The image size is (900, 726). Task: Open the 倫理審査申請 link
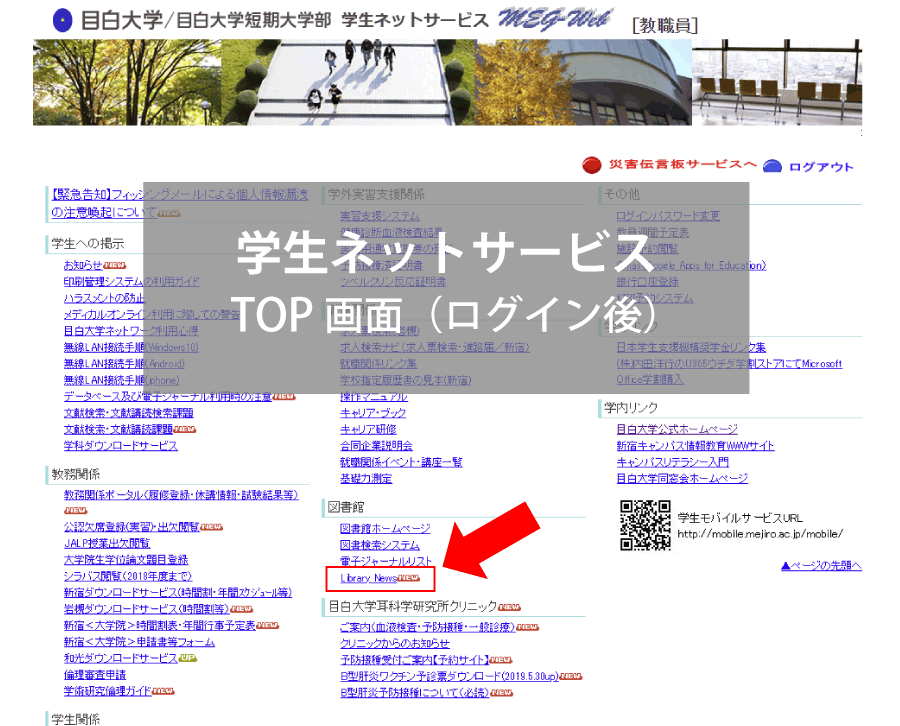point(95,675)
